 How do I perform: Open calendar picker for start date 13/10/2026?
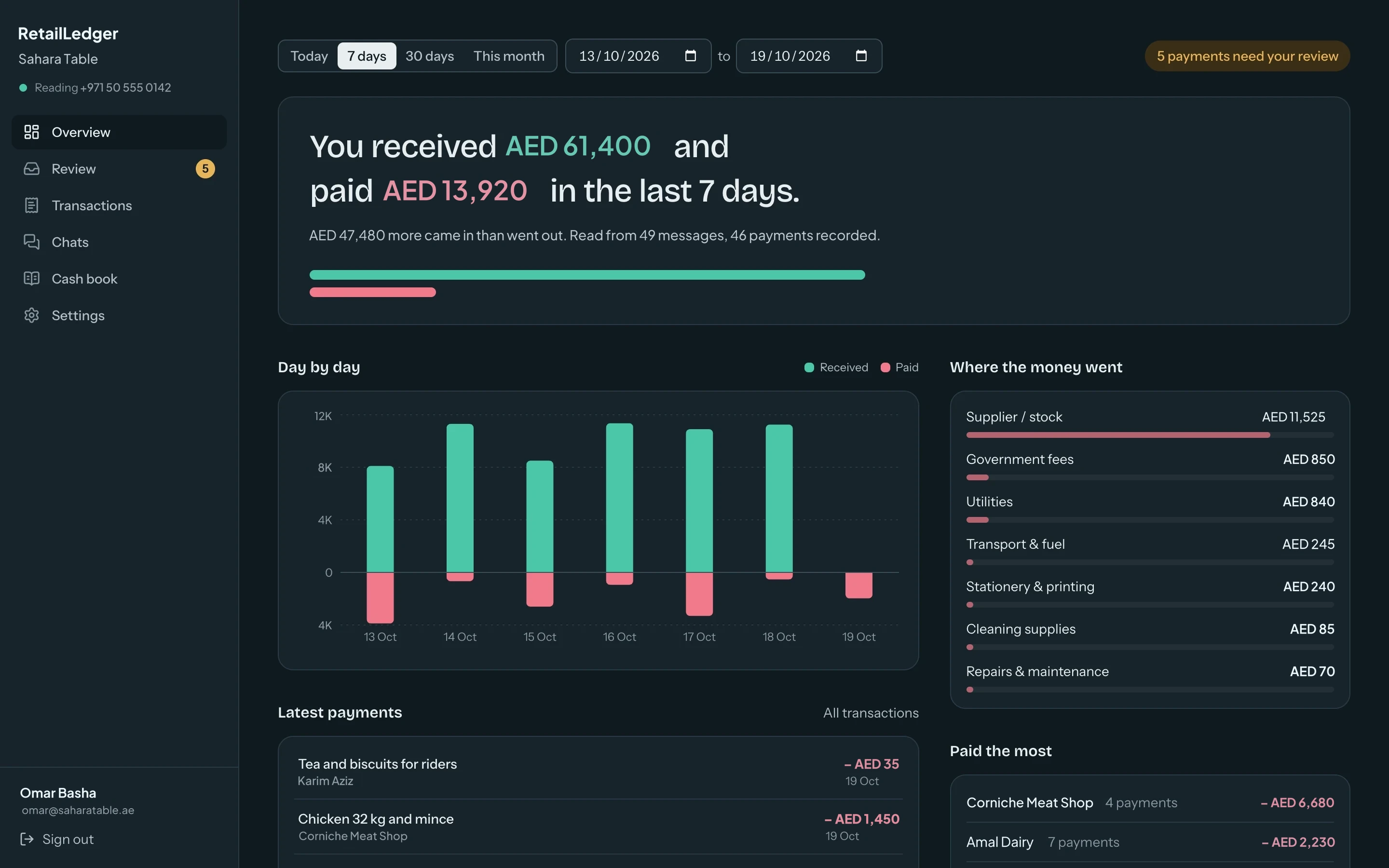691,55
